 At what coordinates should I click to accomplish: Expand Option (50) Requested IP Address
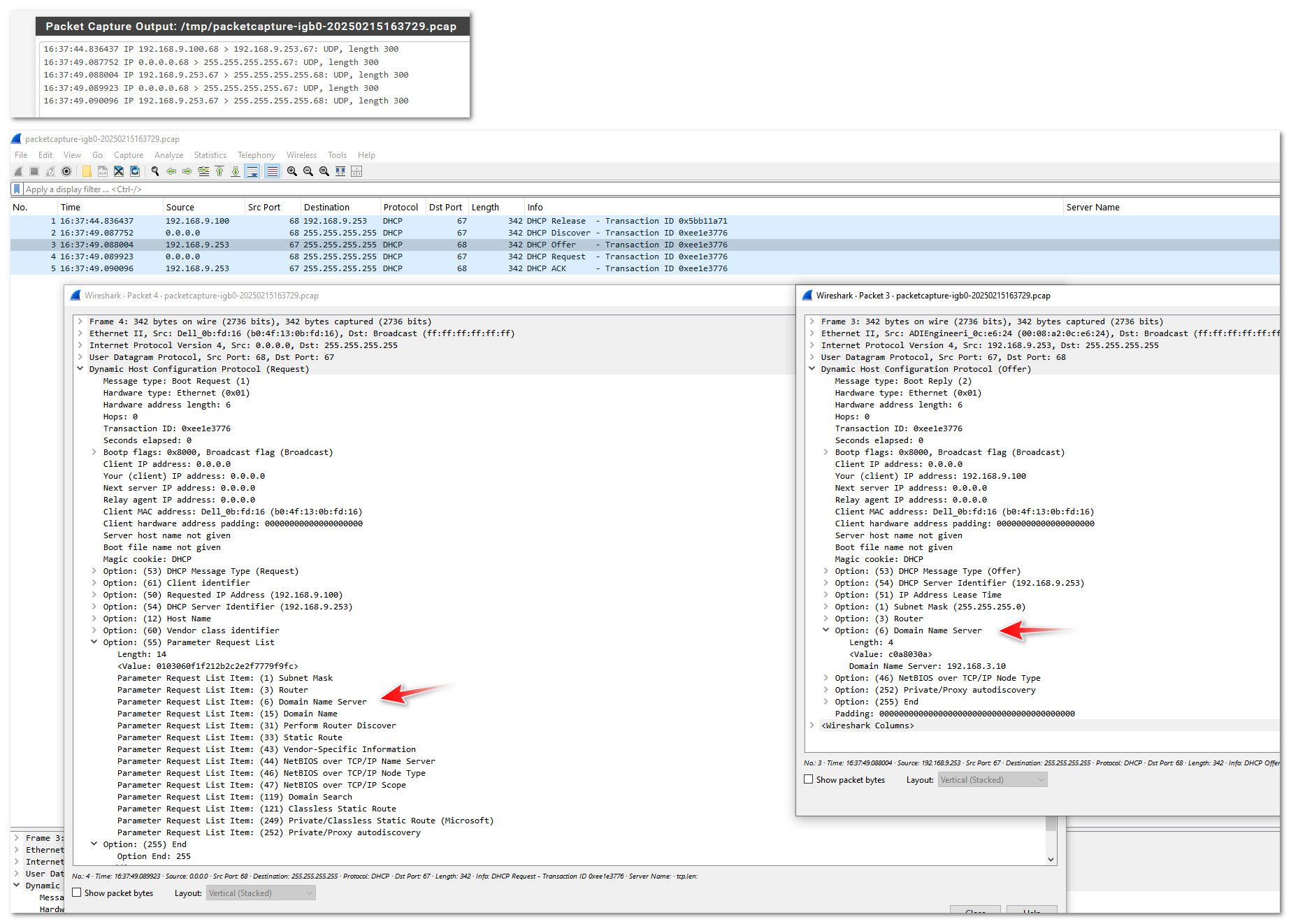coord(94,595)
